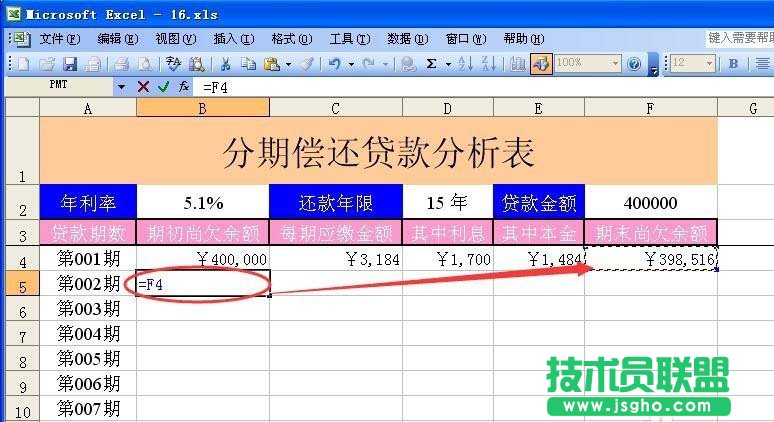Click the Copy icon
This screenshot has height=422, width=774.
point(248,64)
